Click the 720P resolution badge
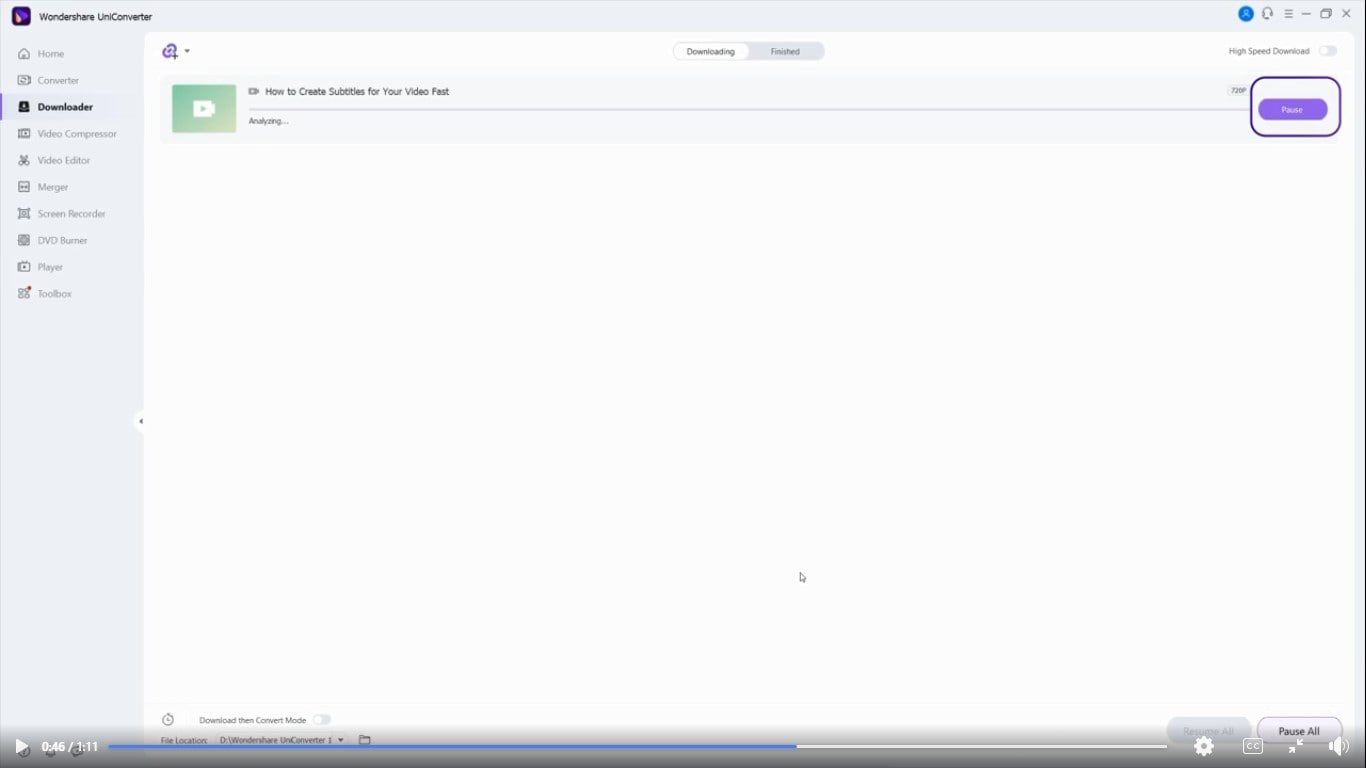1366x768 pixels. pos(1238,91)
